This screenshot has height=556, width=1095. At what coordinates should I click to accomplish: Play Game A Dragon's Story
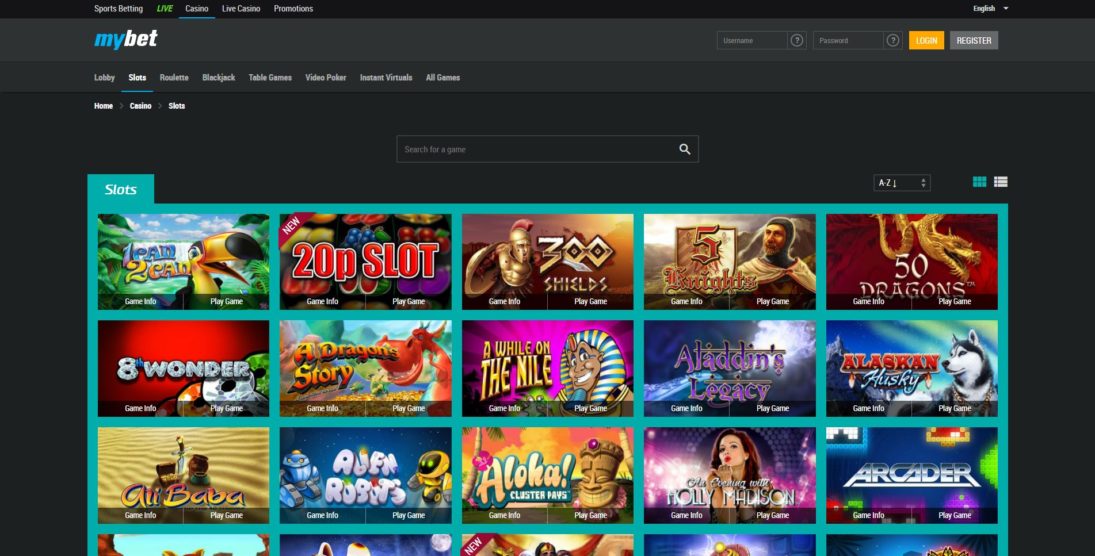click(x=409, y=409)
